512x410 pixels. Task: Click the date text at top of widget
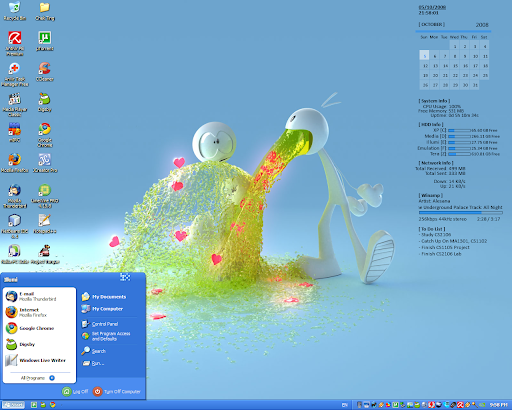(432, 7)
